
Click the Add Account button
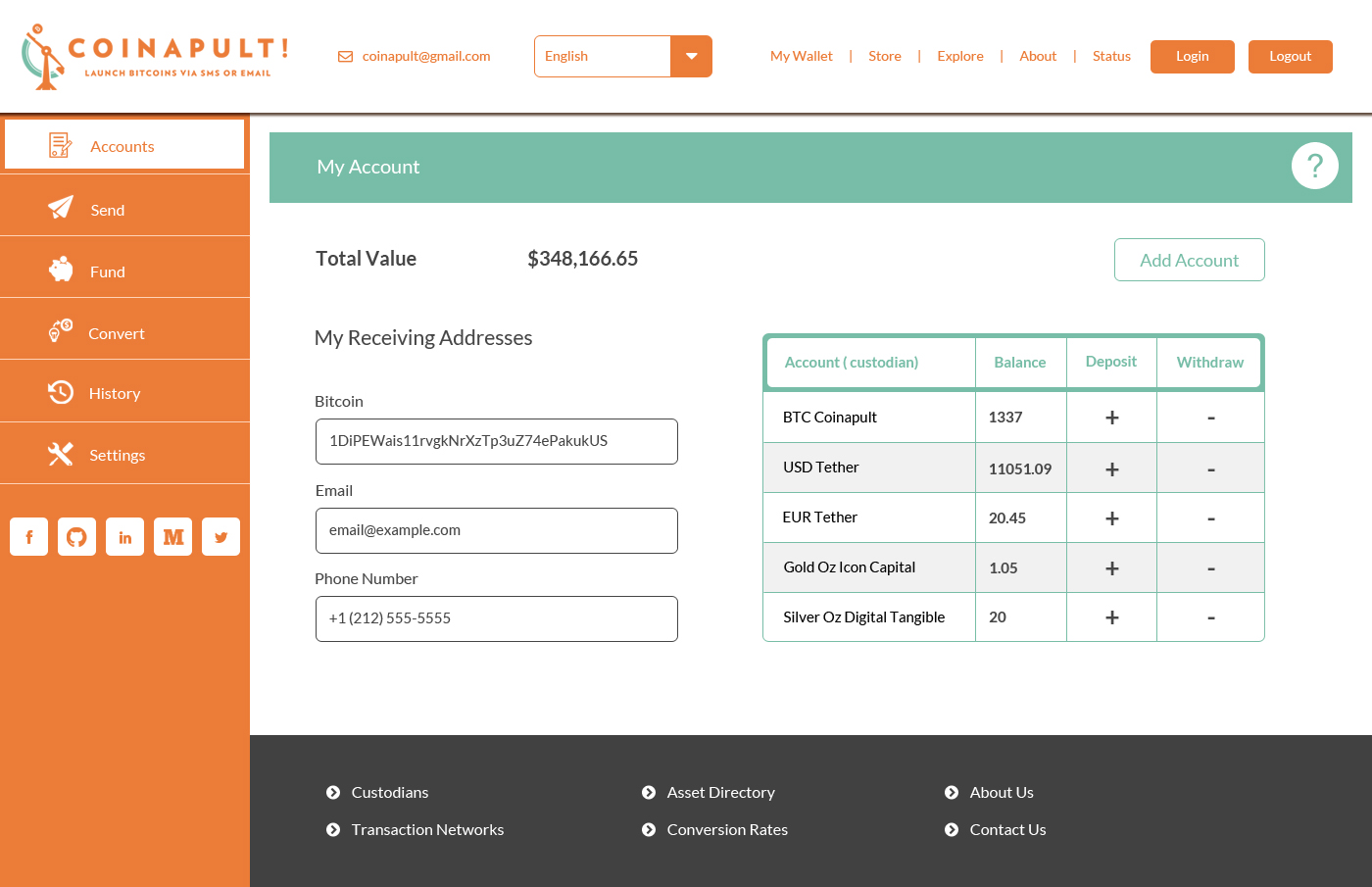(x=1190, y=260)
